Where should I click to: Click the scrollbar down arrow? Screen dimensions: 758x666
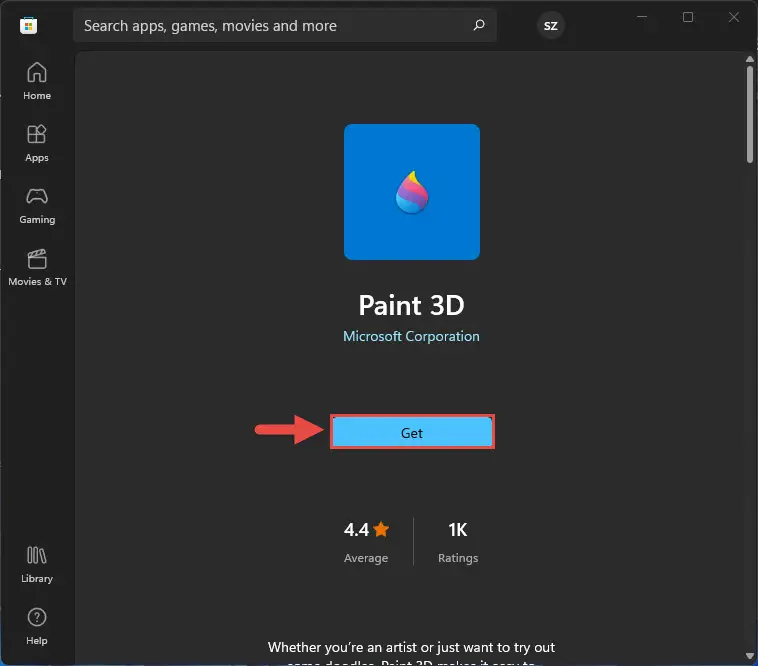tap(750, 656)
